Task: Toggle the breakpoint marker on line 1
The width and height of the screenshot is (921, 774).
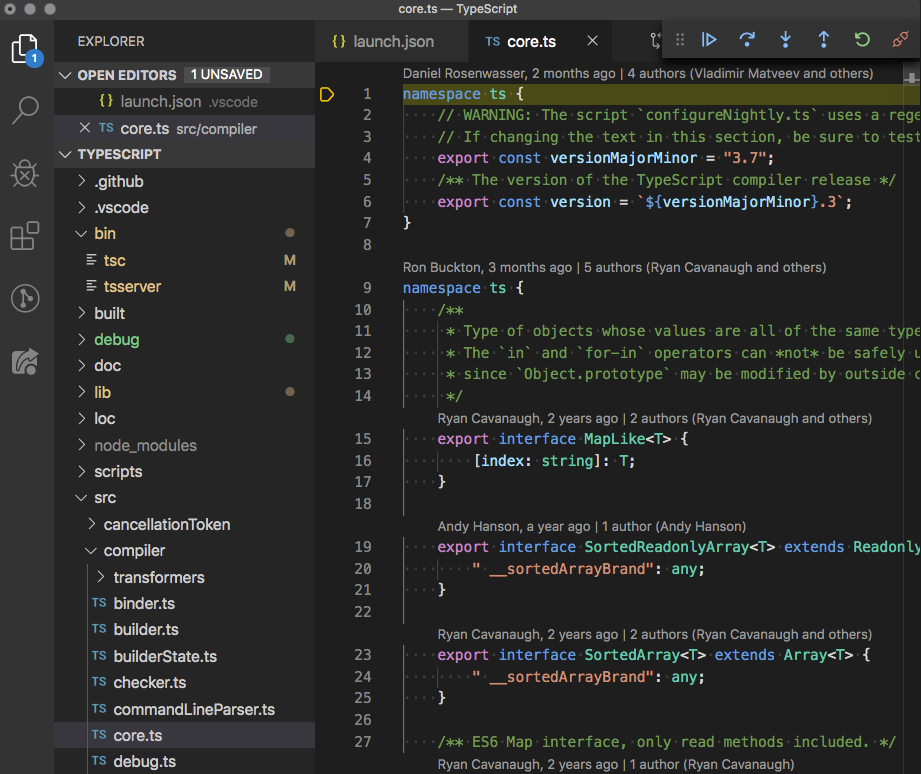Action: pyautogui.click(x=326, y=93)
